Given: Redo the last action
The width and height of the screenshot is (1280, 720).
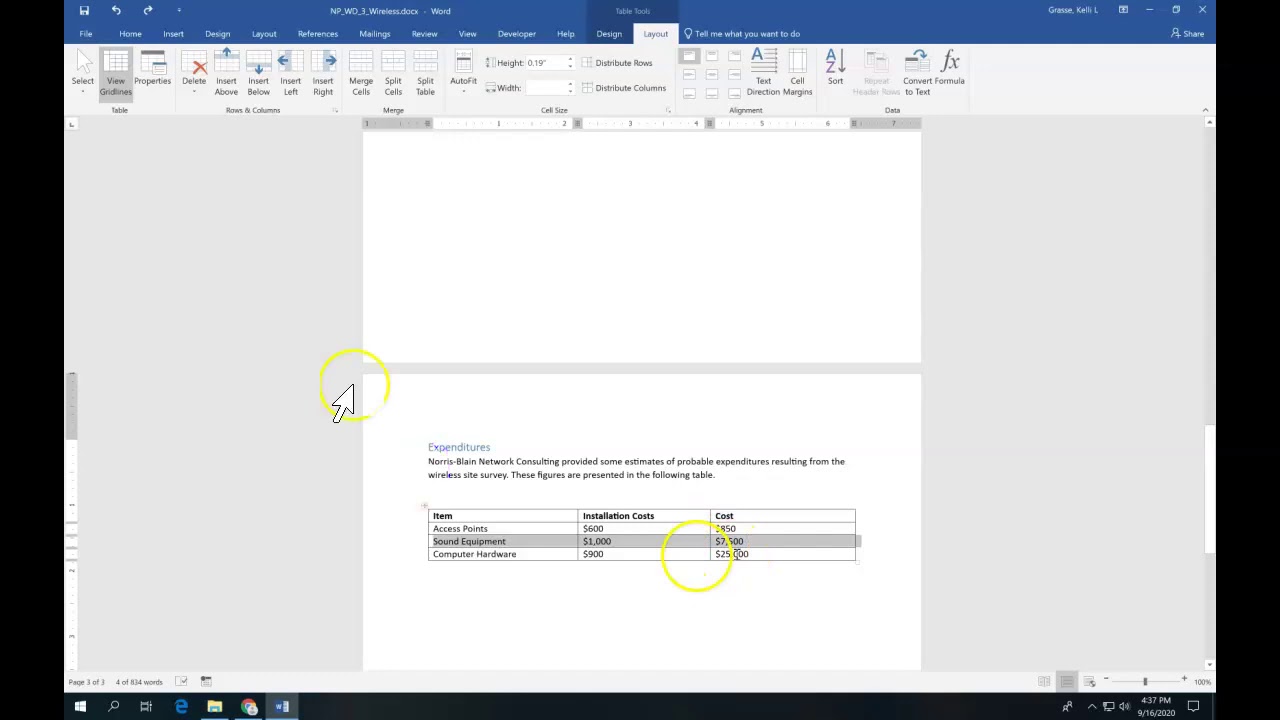Looking at the screenshot, I should pyautogui.click(x=148, y=10).
